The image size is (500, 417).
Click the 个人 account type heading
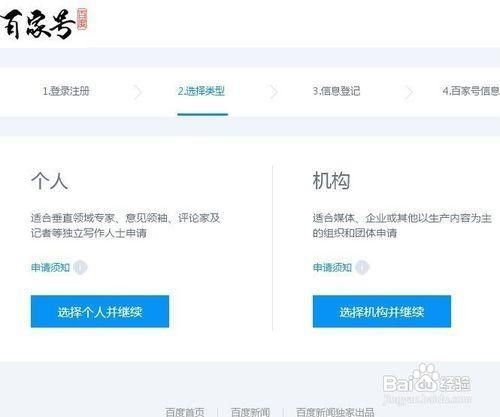click(50, 181)
